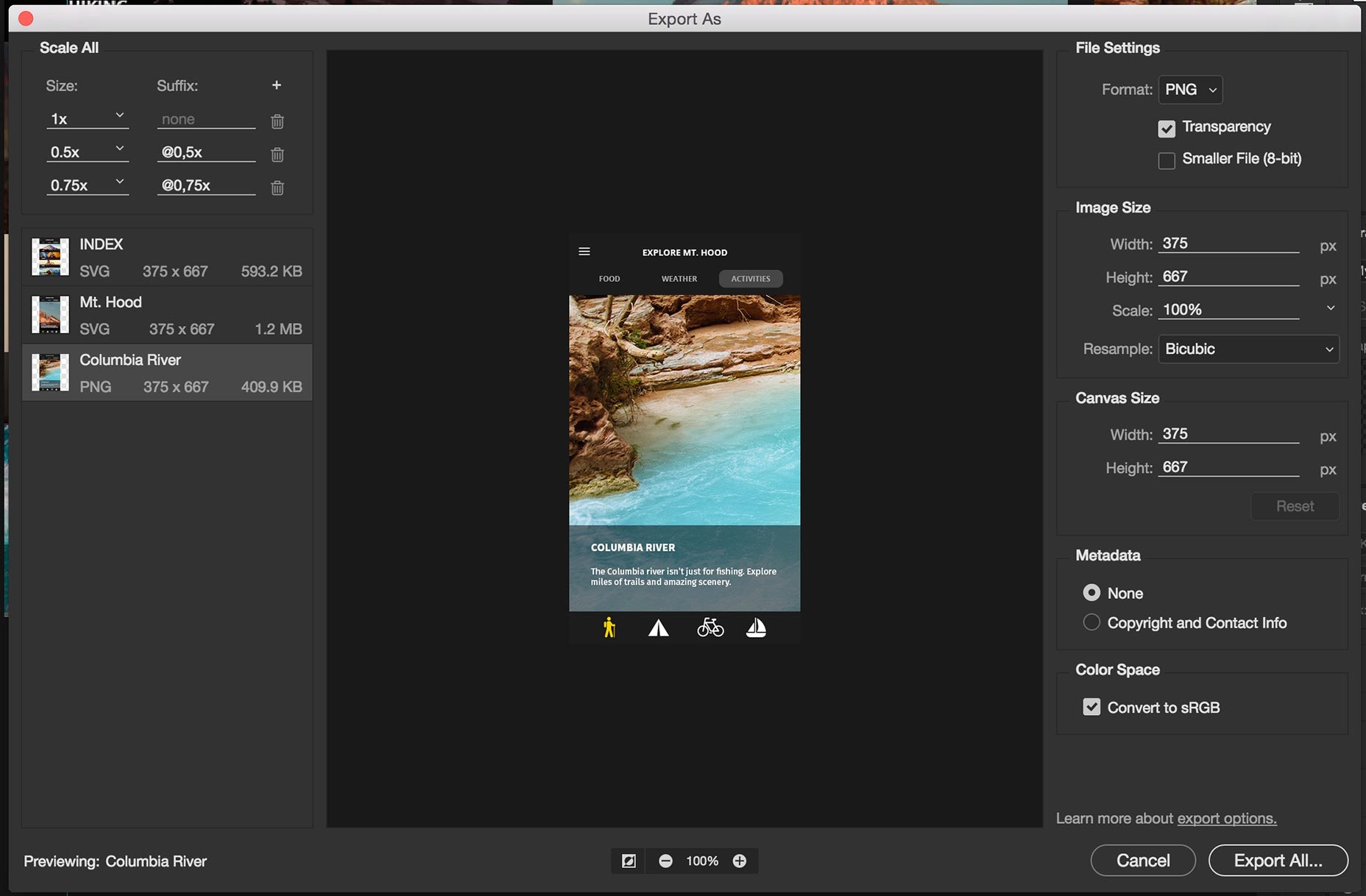The height and width of the screenshot is (896, 1366).
Task: Zoom out the preview with minus icon
Action: [665, 861]
